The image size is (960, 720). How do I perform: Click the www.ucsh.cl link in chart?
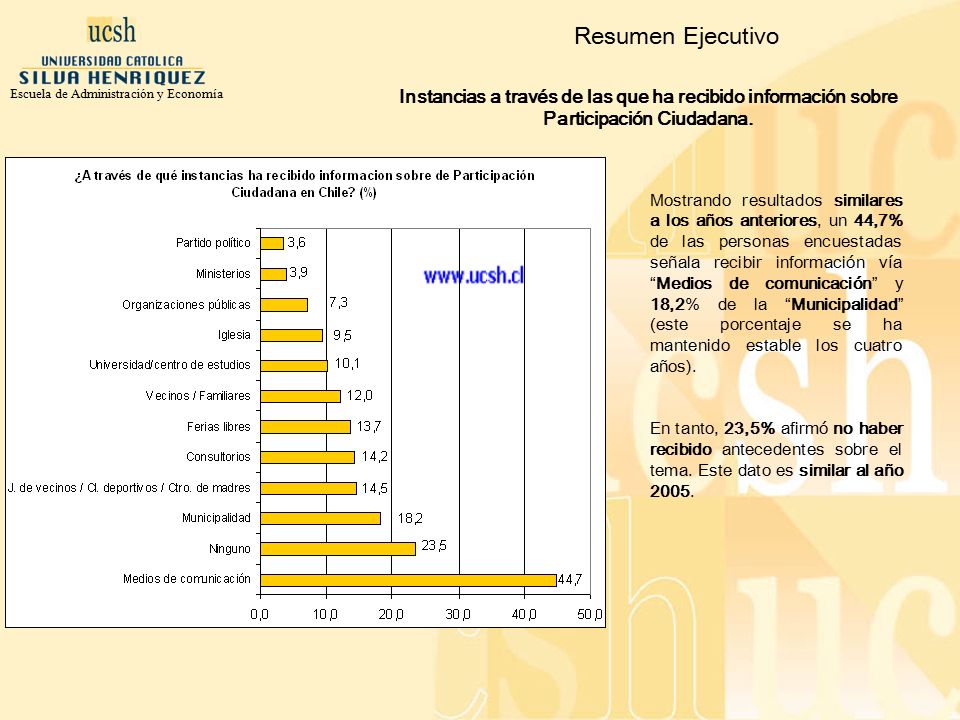click(x=473, y=276)
